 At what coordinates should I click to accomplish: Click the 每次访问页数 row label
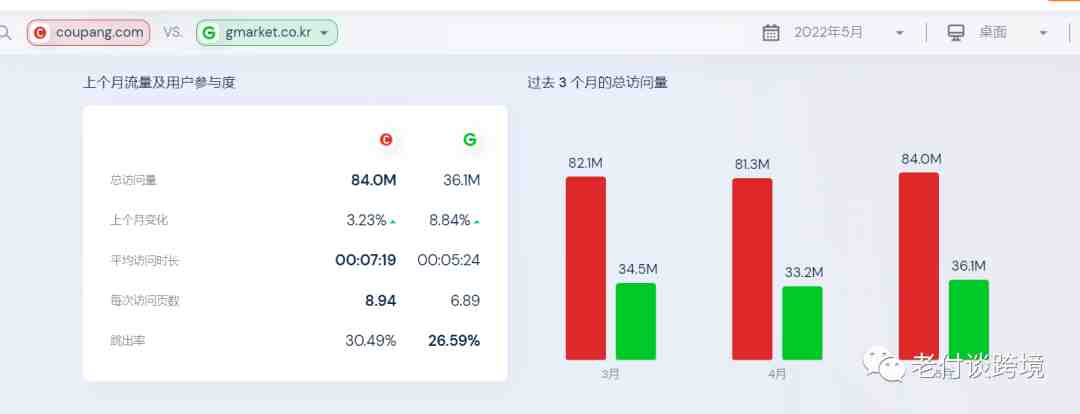[x=145, y=301]
